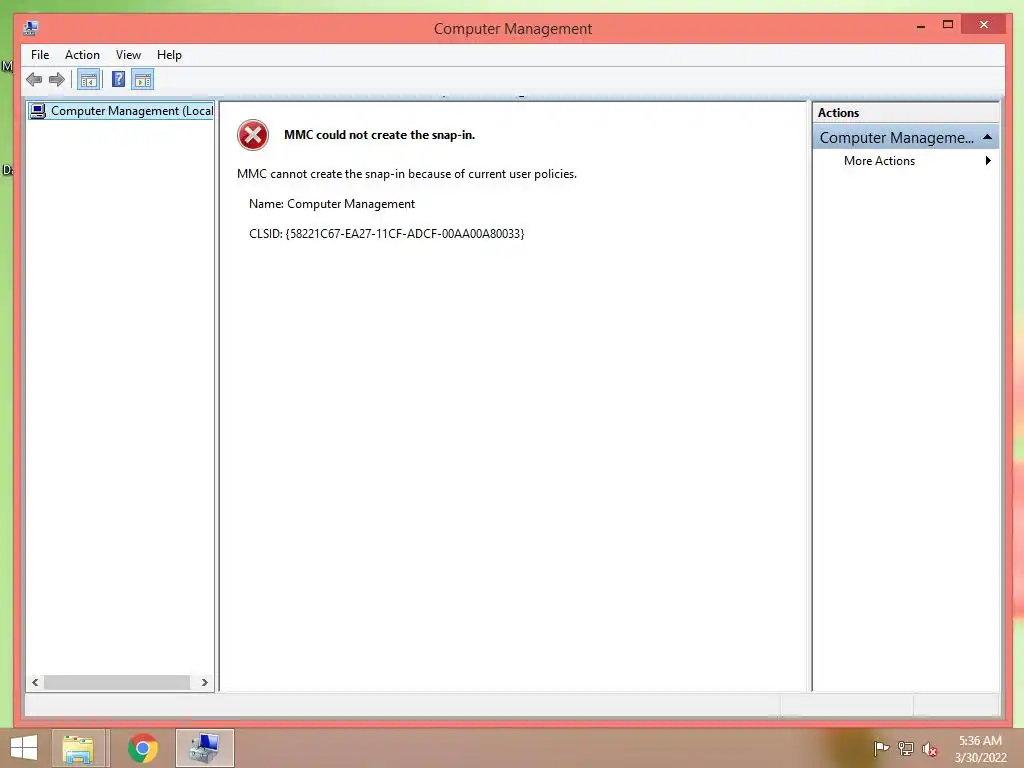Open Help via blue question mark icon
1024x768 pixels.
(118, 80)
